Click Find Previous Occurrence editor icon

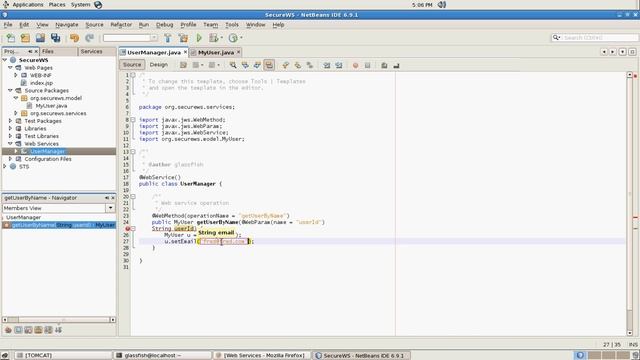245,65
